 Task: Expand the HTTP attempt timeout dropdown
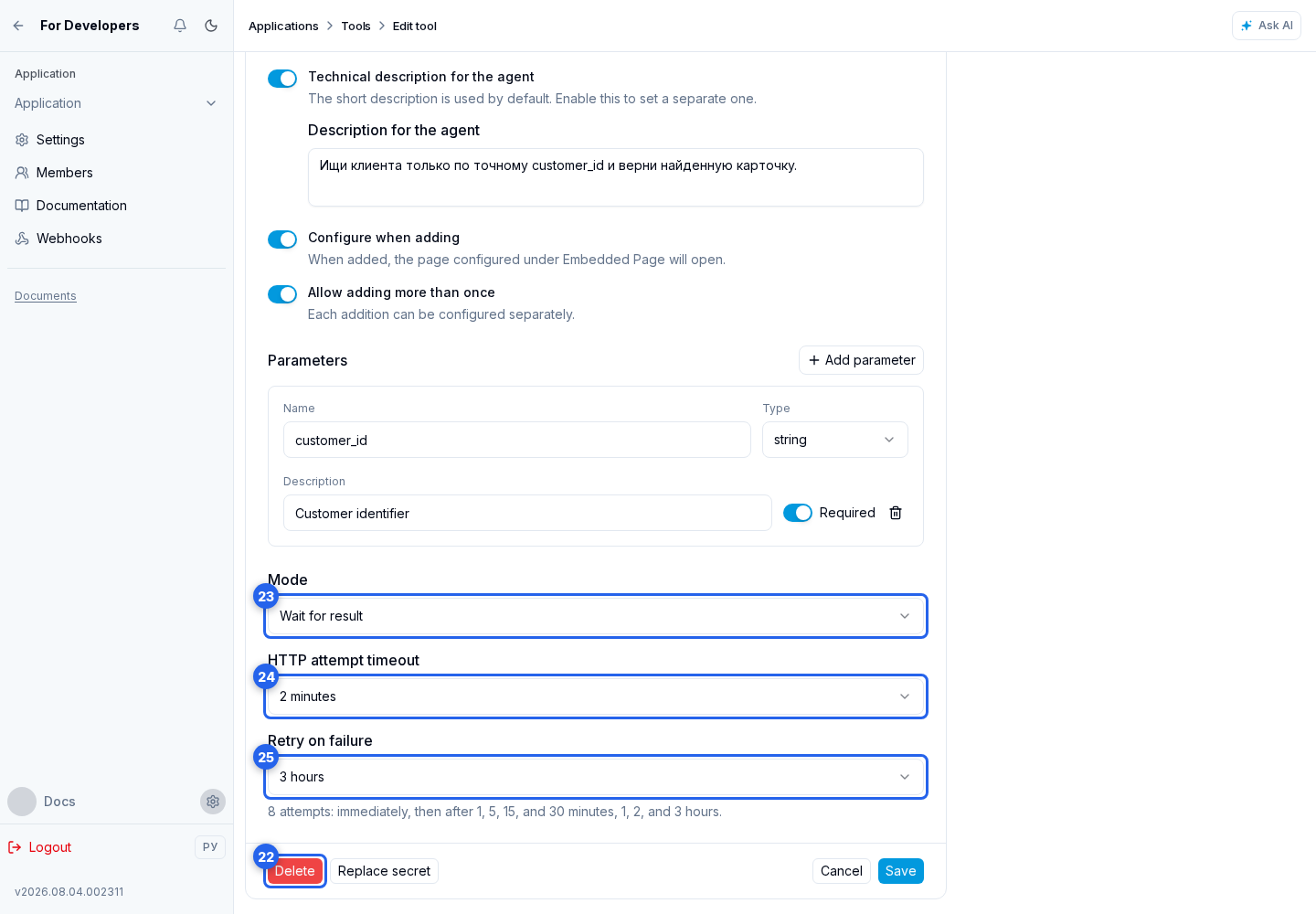tap(596, 696)
